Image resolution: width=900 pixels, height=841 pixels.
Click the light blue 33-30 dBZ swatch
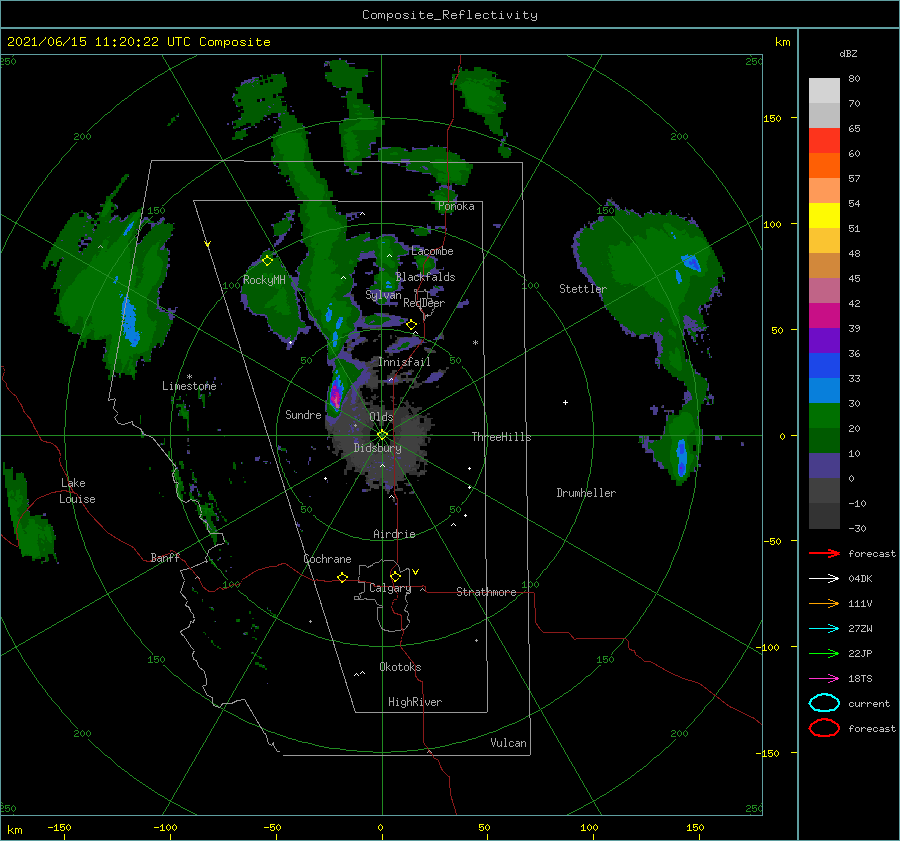pyautogui.click(x=824, y=390)
